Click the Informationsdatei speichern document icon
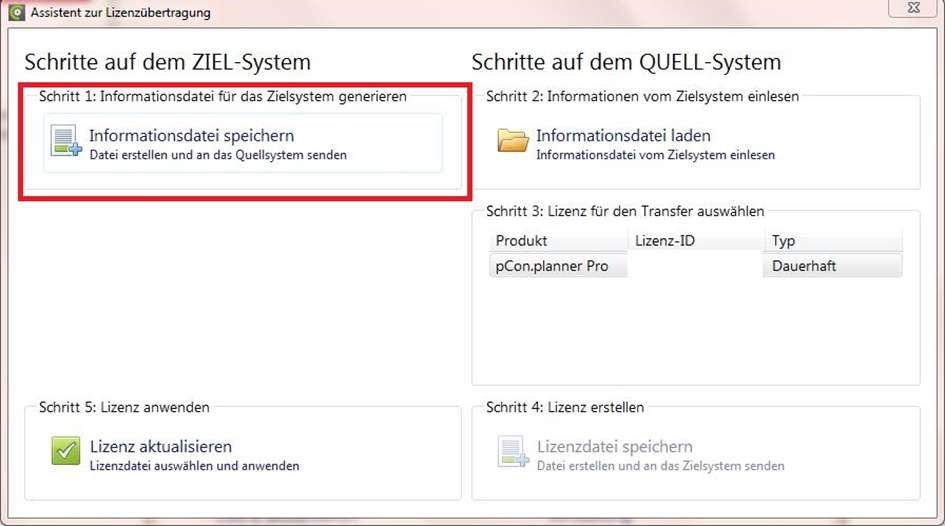 [x=66, y=141]
